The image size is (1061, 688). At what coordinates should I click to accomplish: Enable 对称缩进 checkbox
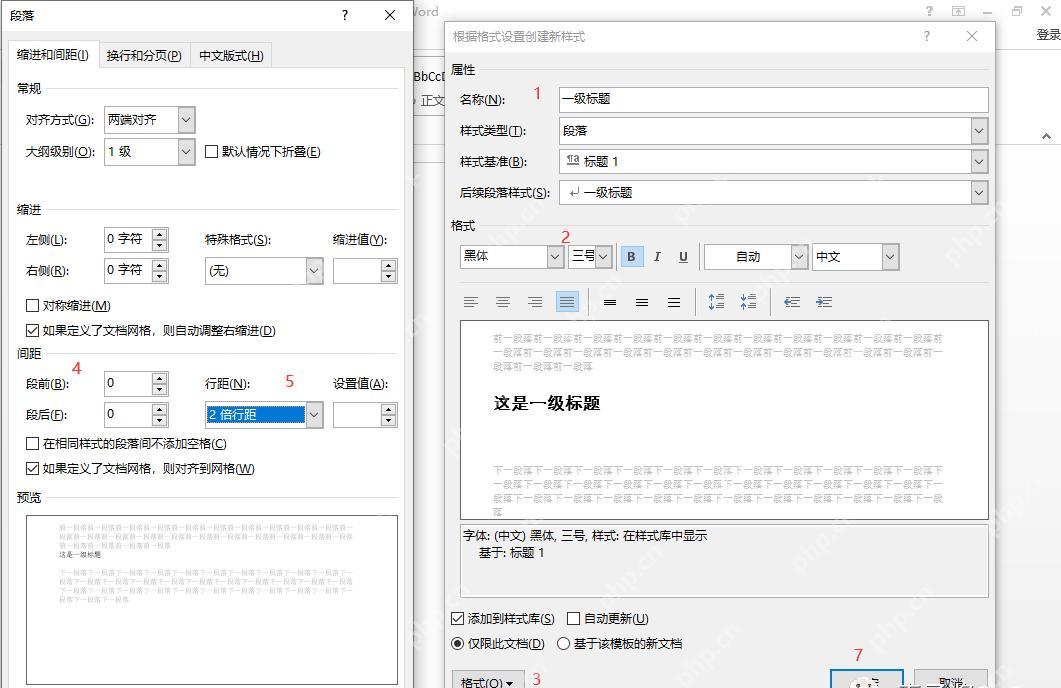tap(32, 306)
